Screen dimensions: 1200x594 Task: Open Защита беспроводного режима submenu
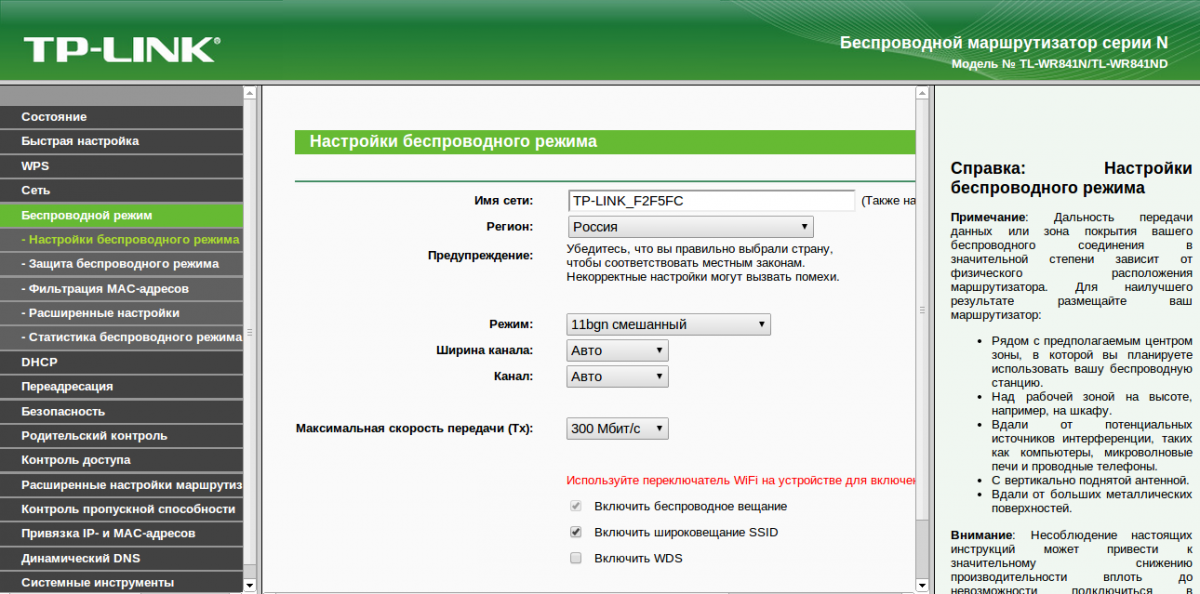pos(121,264)
